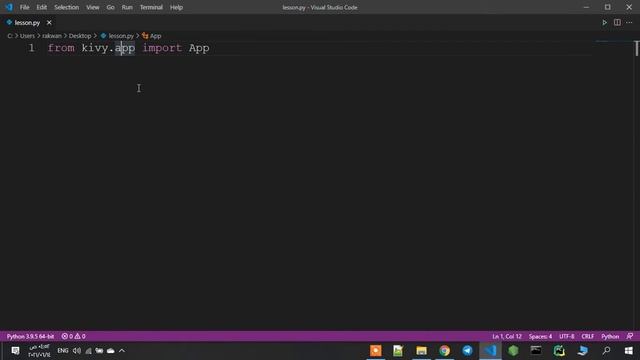This screenshot has height=360, width=640.
Task: Click the lesson.py breadcrumb segment
Action: [117, 36]
